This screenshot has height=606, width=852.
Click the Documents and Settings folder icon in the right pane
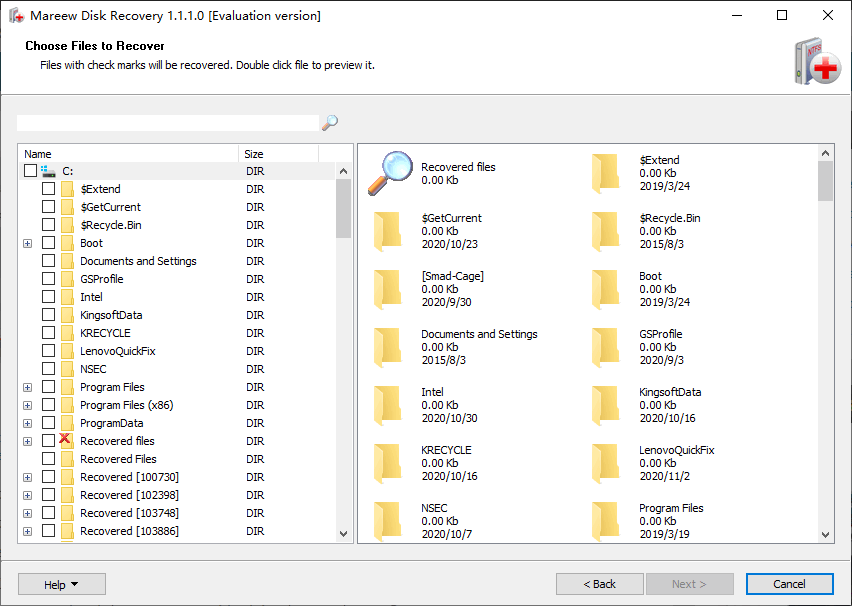(387, 348)
